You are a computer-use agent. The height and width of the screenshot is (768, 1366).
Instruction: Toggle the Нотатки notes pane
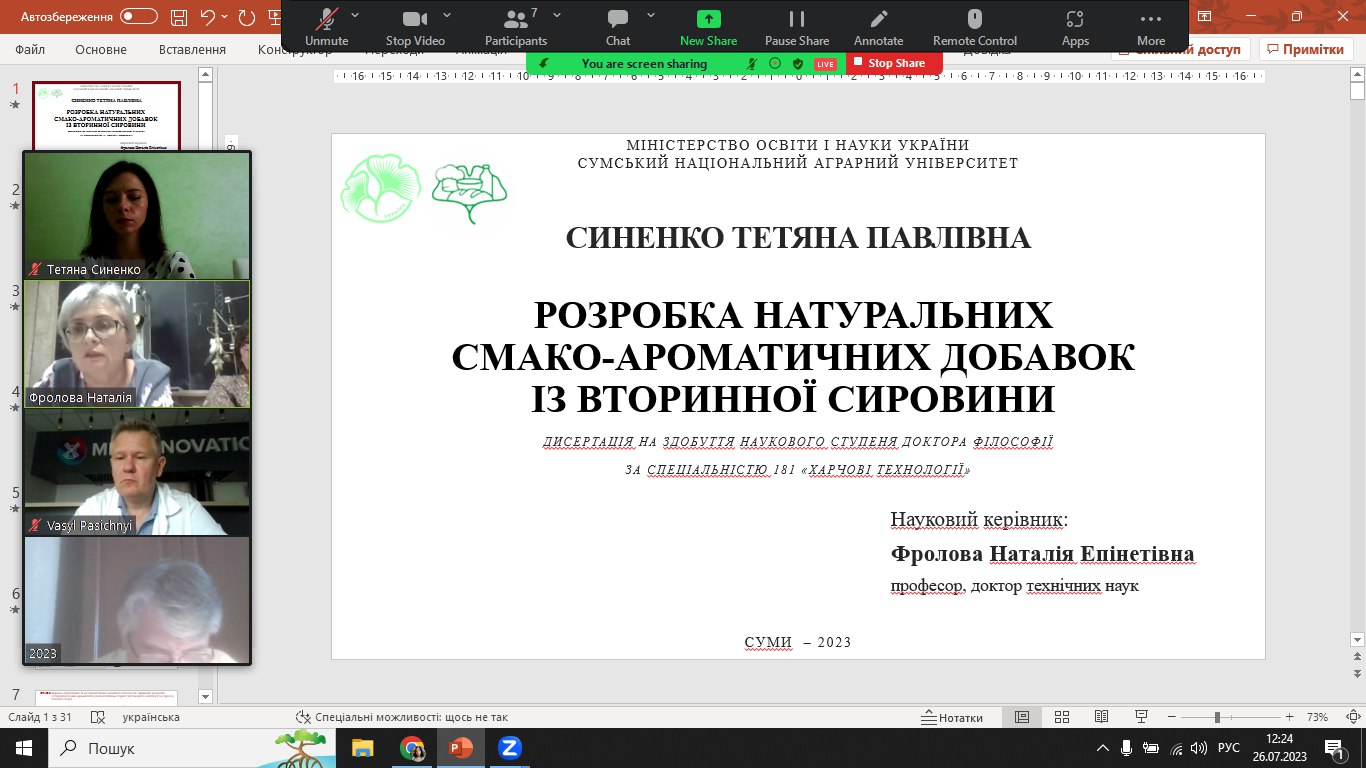coord(952,717)
